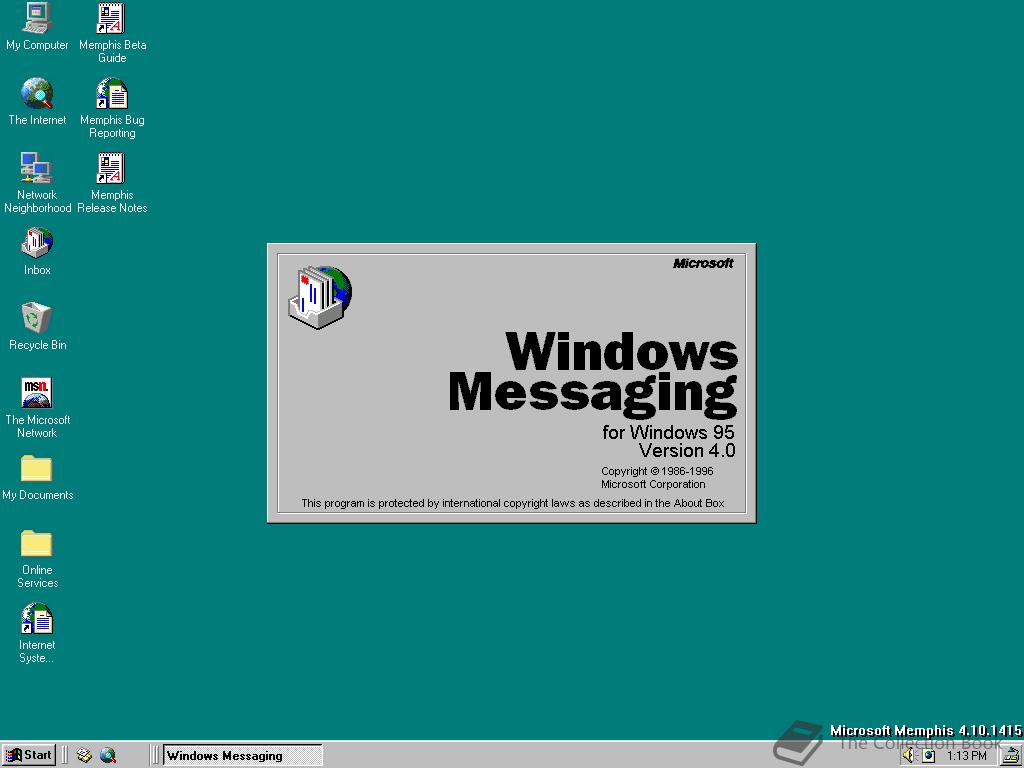Click the tray icon next to the volume speaker

click(x=929, y=756)
